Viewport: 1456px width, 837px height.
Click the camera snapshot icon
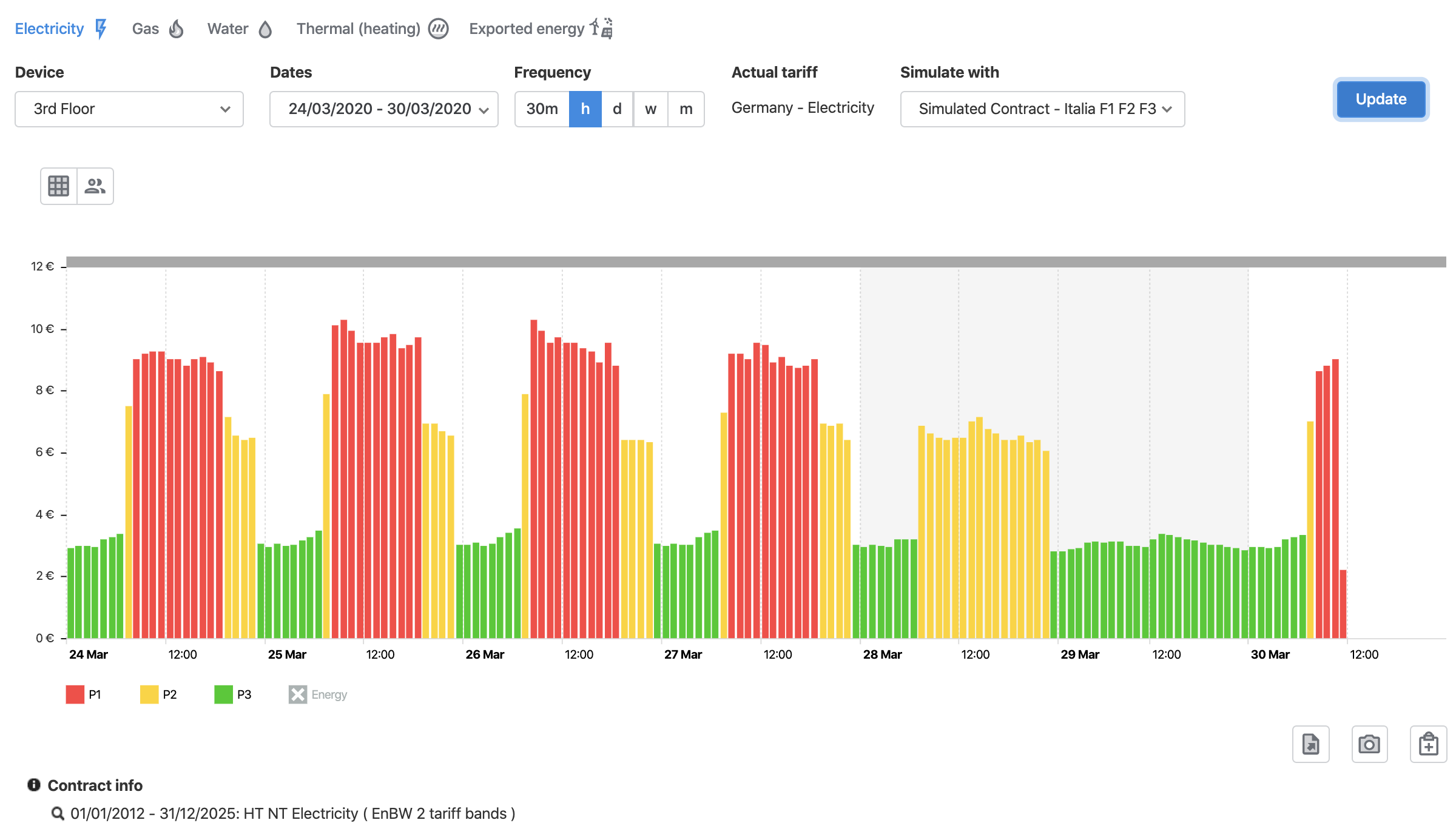tap(1369, 744)
